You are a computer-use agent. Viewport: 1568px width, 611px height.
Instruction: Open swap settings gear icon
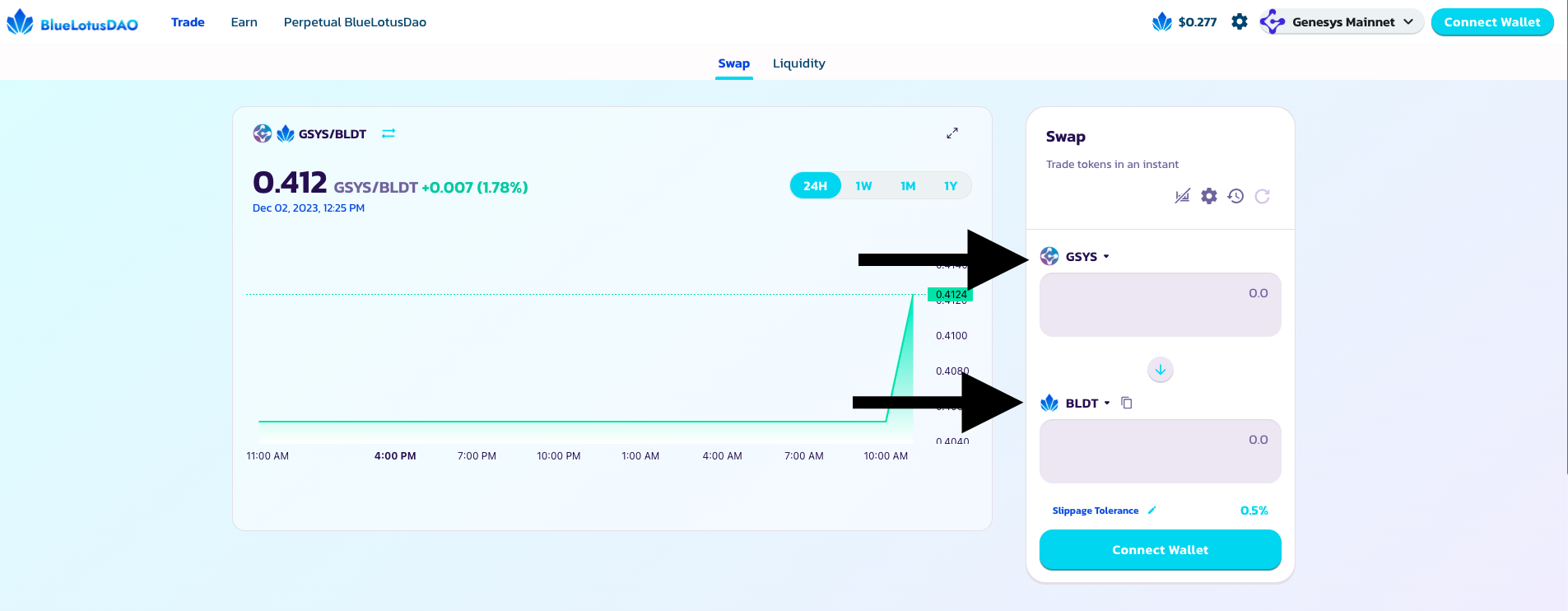[1209, 196]
